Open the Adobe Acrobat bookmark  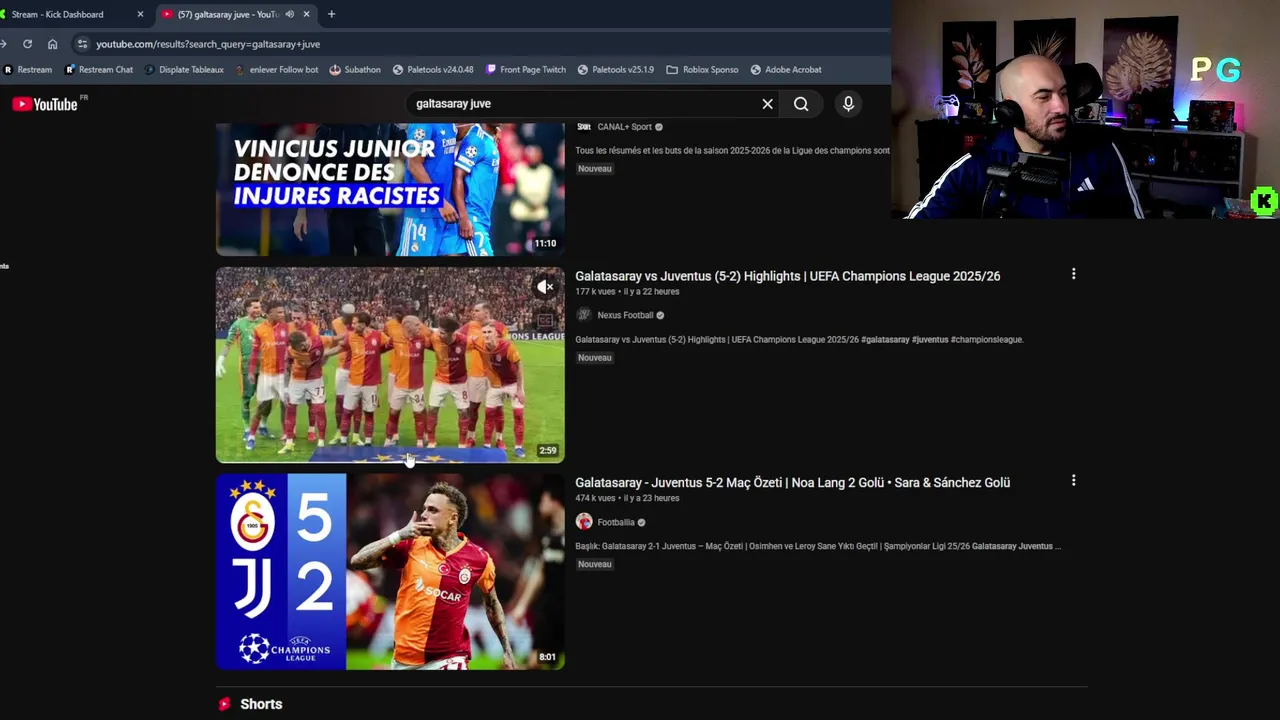coord(786,70)
